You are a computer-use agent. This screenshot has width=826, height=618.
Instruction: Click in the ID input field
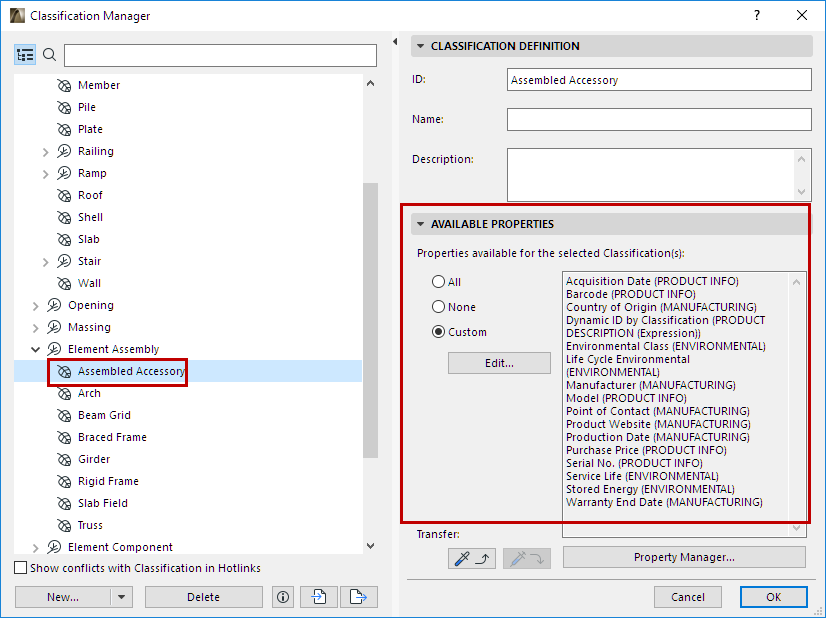pos(659,80)
